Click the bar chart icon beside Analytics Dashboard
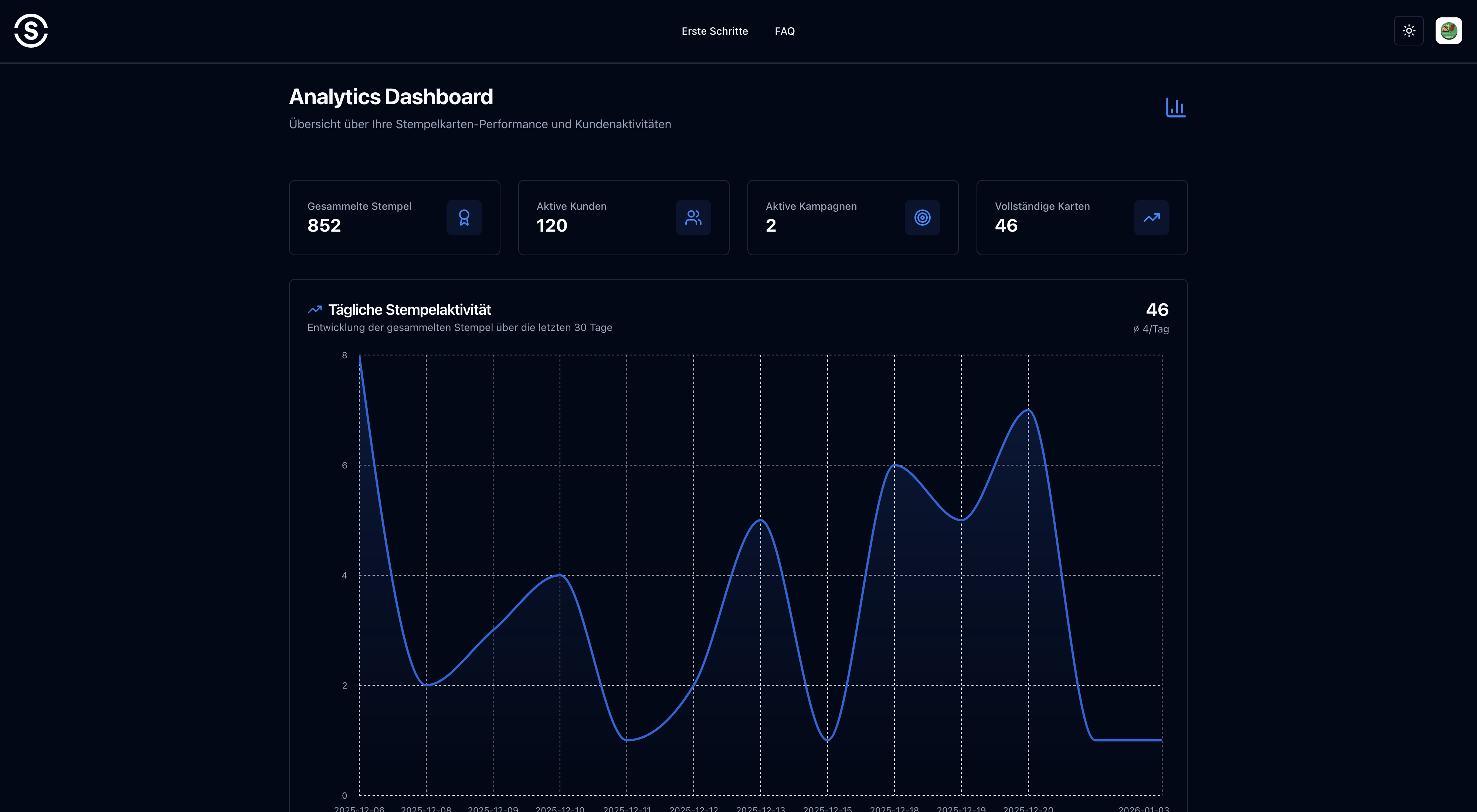This screenshot has height=812, width=1477. (1176, 107)
